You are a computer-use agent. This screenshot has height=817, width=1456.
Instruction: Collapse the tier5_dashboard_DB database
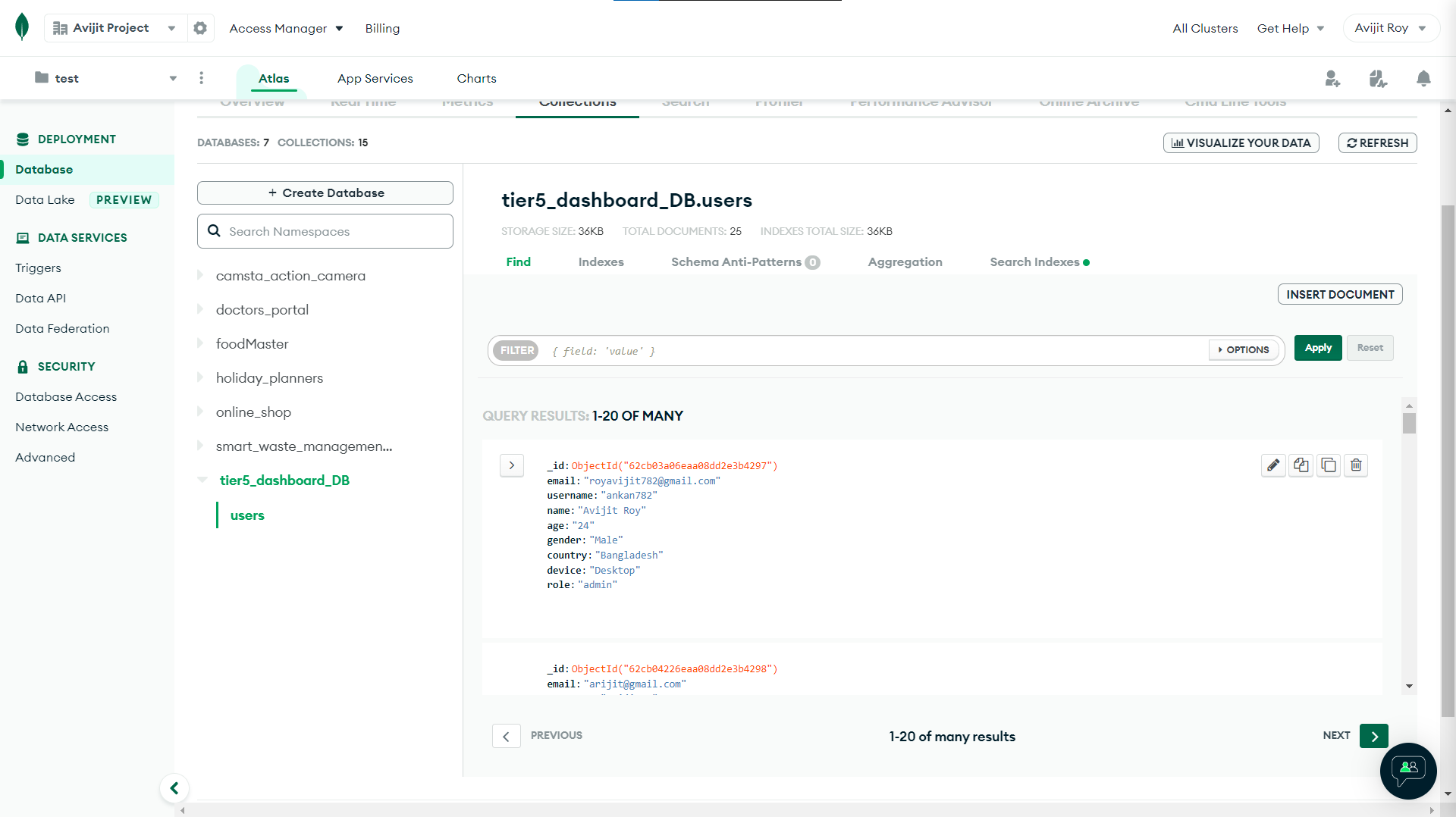[x=202, y=480]
